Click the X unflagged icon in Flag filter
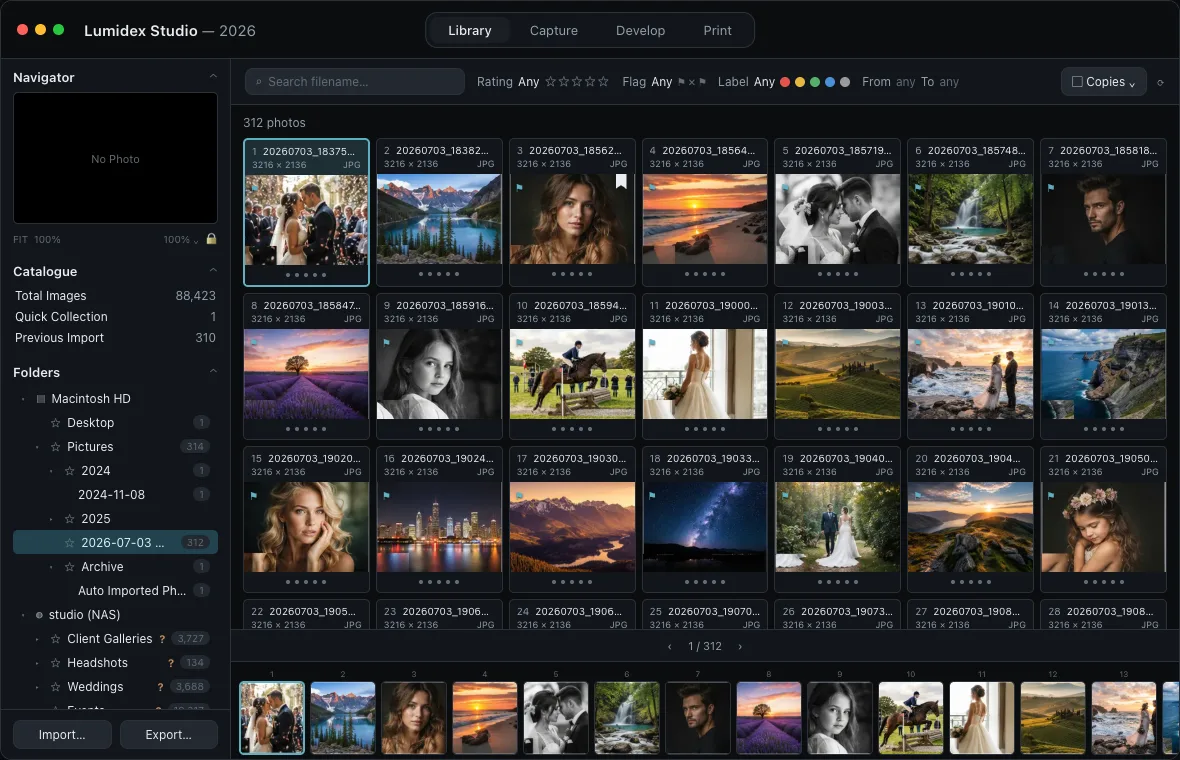This screenshot has height=760, width=1180. click(x=692, y=82)
